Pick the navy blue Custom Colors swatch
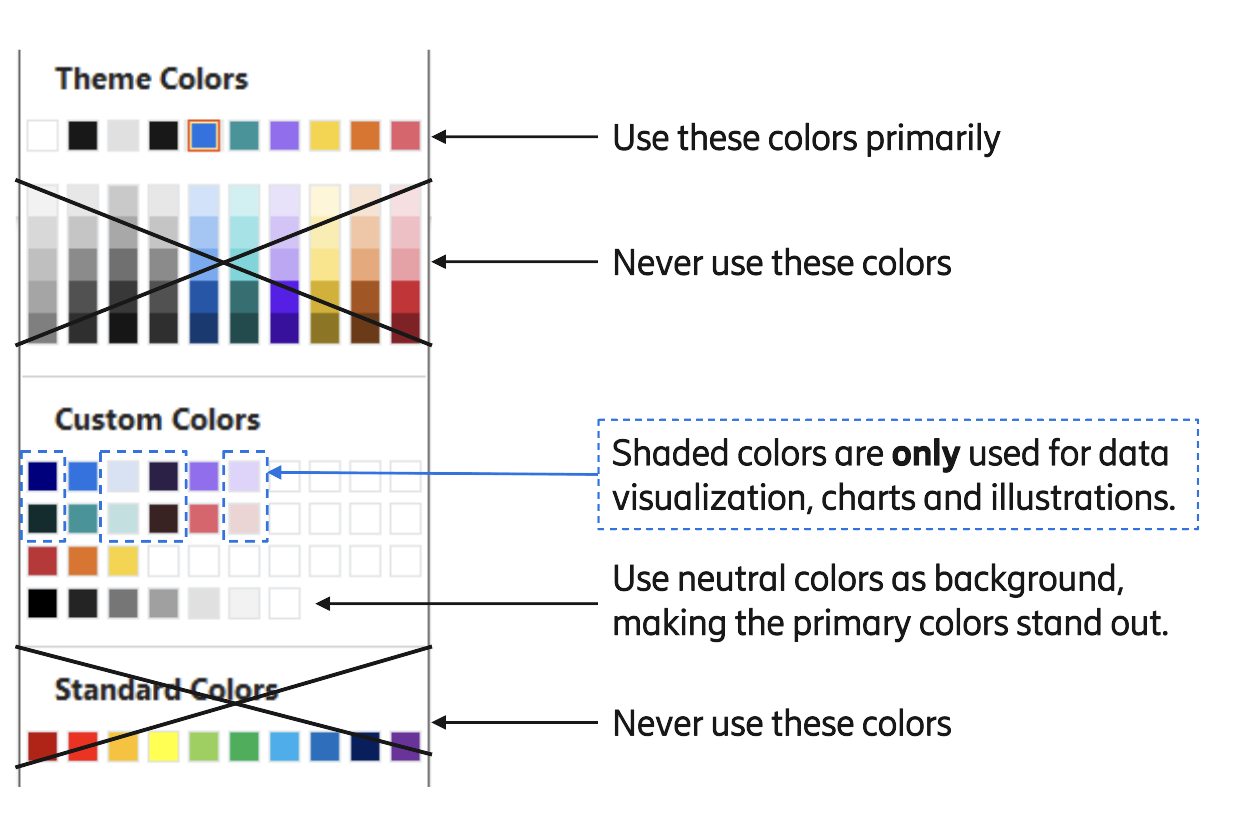The width and height of the screenshot is (1242, 822). (x=43, y=476)
